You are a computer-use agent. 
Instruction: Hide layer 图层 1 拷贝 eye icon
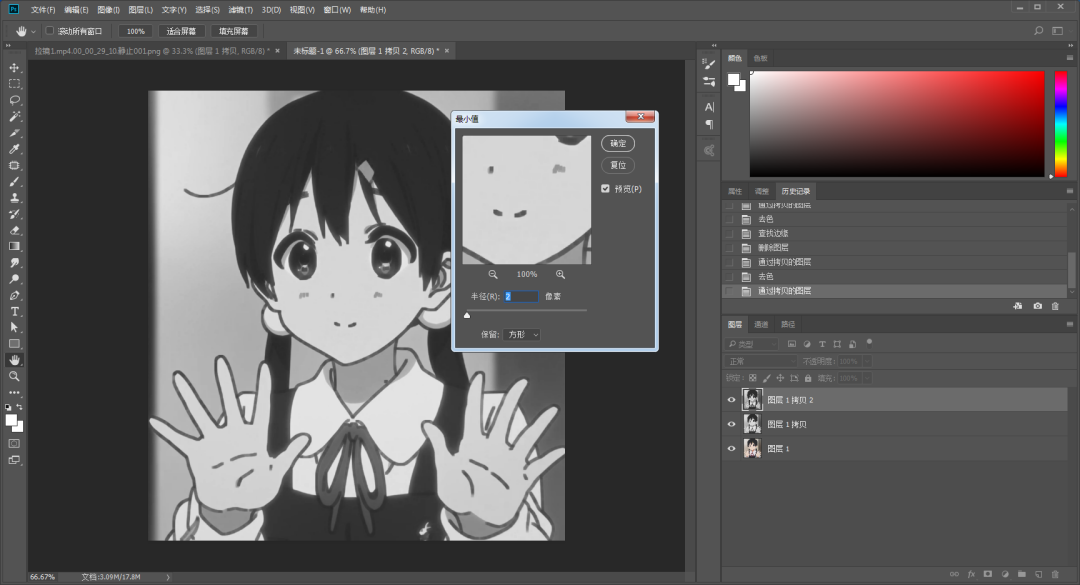pos(731,424)
